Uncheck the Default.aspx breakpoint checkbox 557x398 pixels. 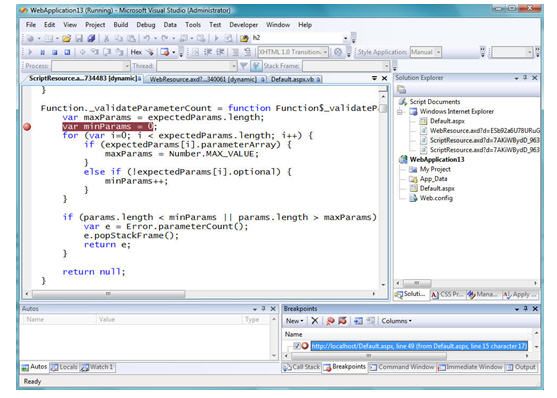pos(297,346)
